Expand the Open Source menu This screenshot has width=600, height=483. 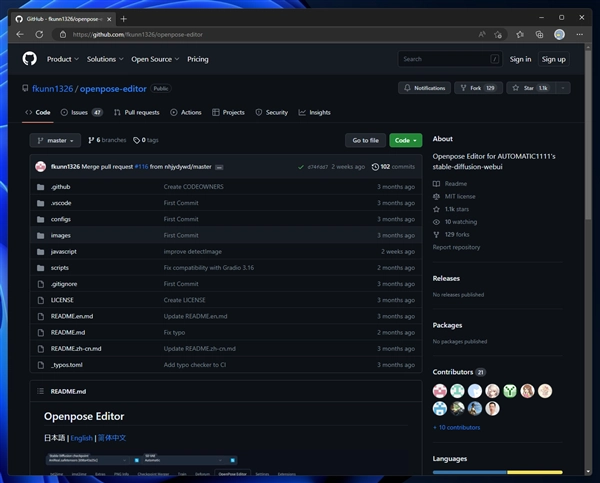click(x=155, y=59)
